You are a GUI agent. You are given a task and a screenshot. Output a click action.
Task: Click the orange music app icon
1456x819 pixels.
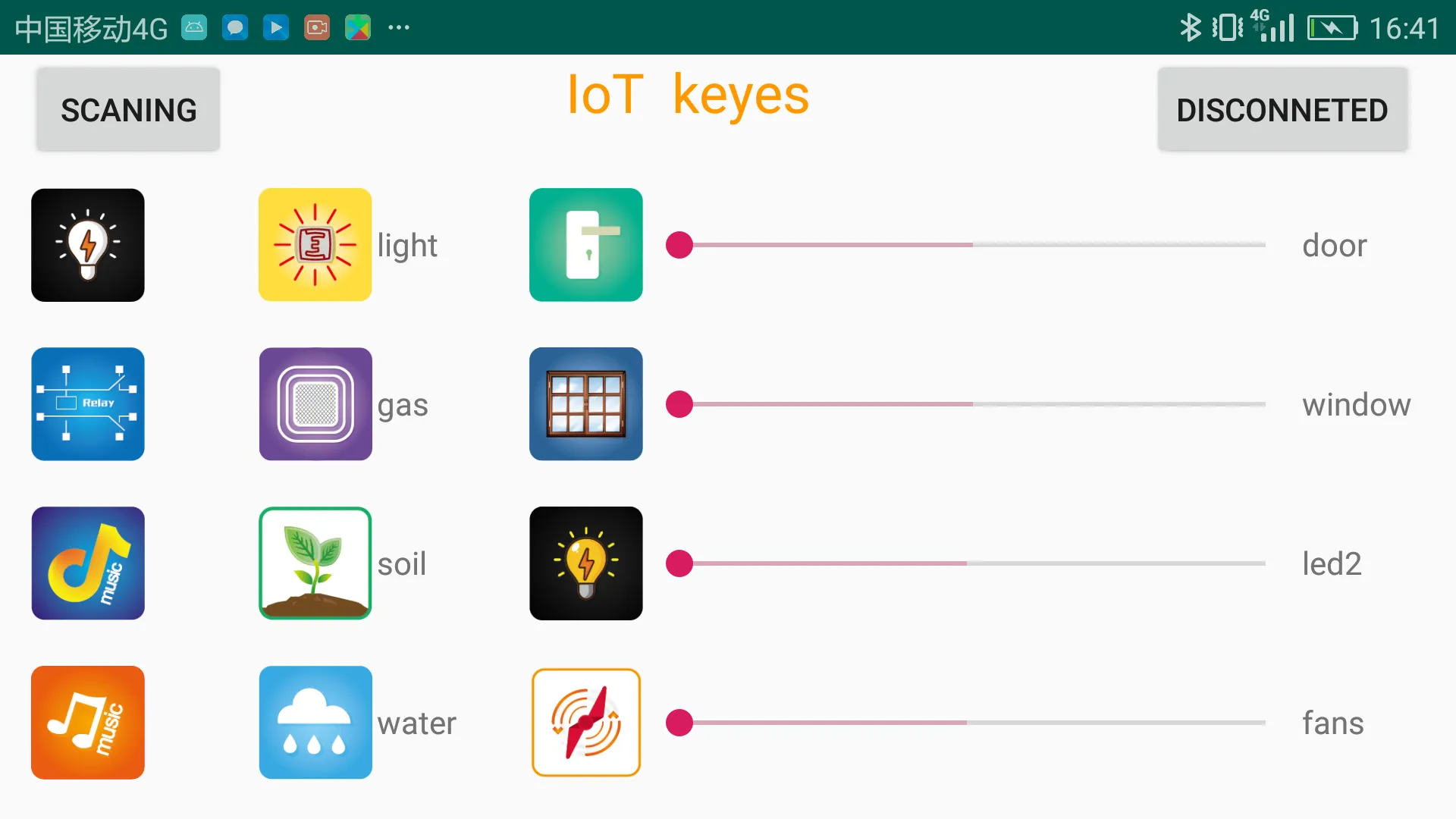87,722
